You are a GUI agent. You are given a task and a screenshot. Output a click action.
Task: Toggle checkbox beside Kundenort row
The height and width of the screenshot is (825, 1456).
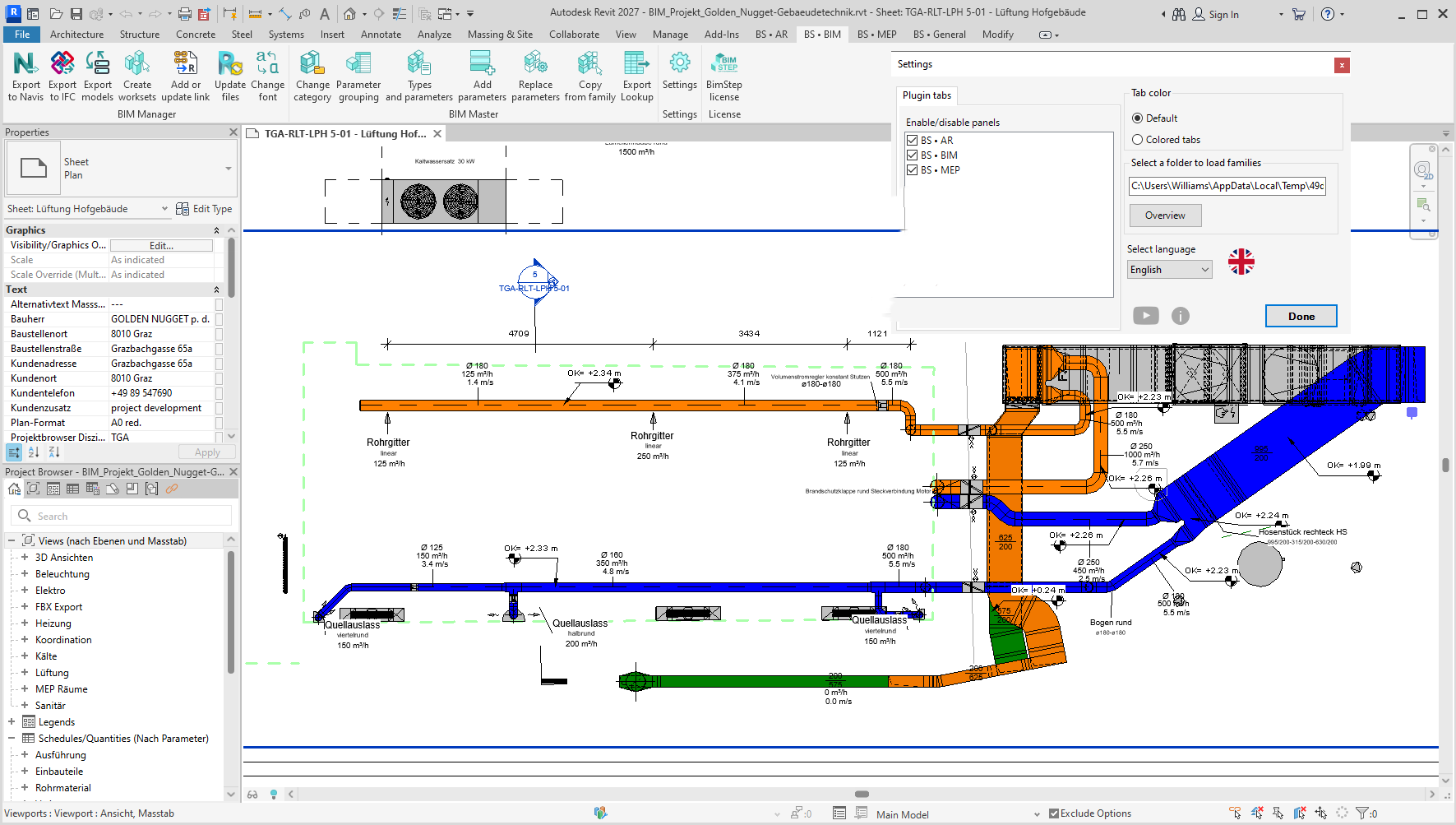click(x=219, y=378)
